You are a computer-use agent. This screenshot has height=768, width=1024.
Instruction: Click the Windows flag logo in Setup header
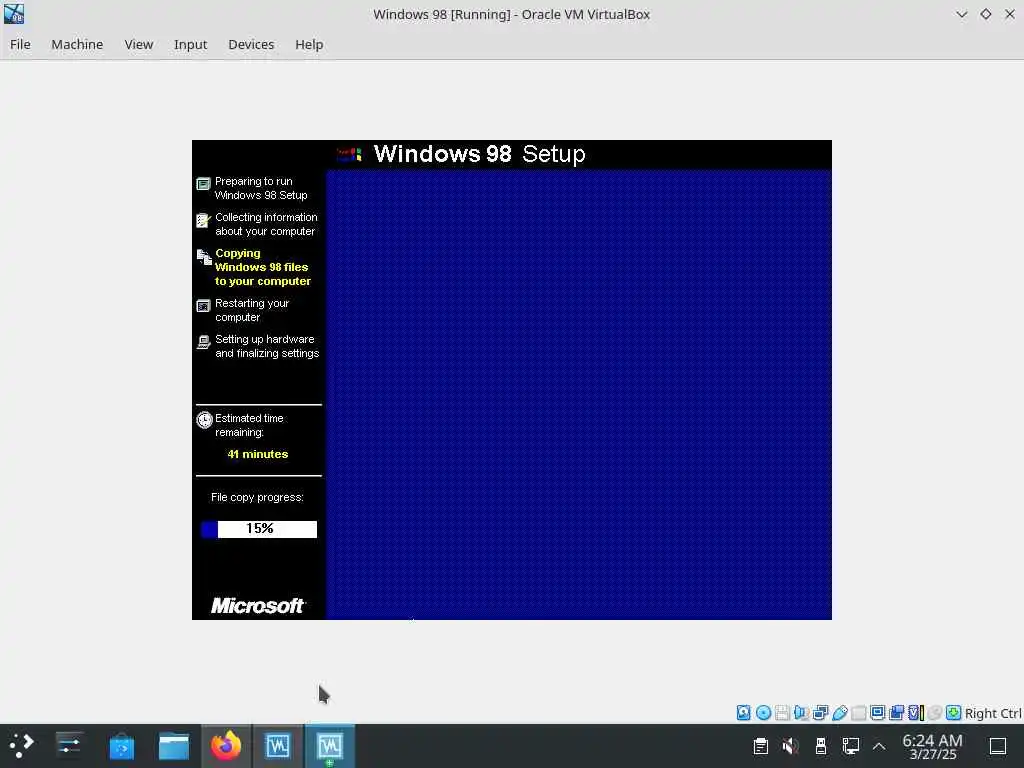point(349,154)
